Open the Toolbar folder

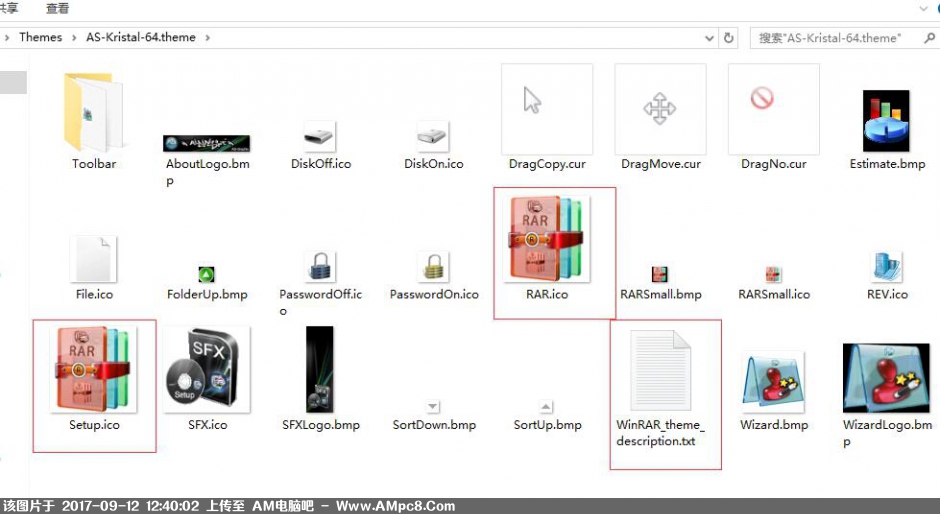(94, 112)
